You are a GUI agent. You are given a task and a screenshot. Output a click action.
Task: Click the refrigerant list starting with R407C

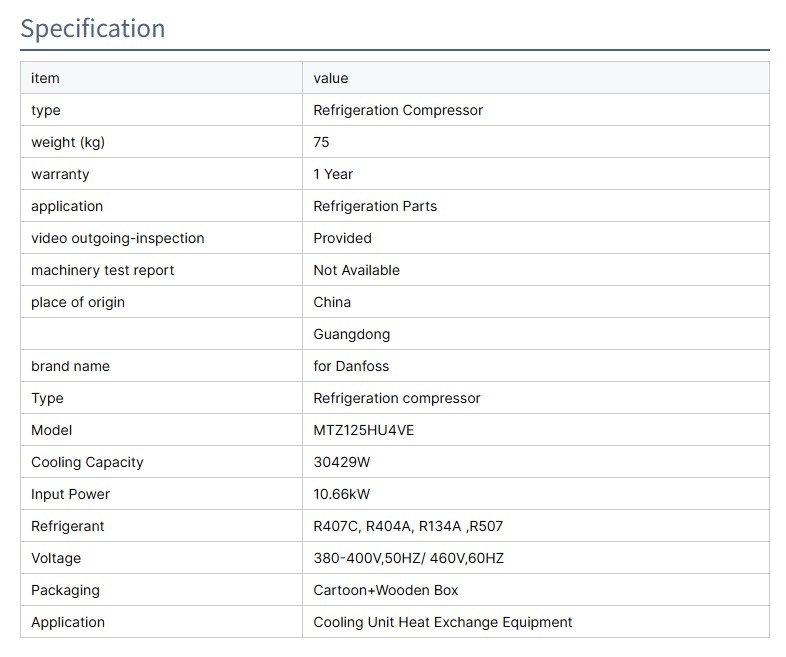(x=407, y=526)
